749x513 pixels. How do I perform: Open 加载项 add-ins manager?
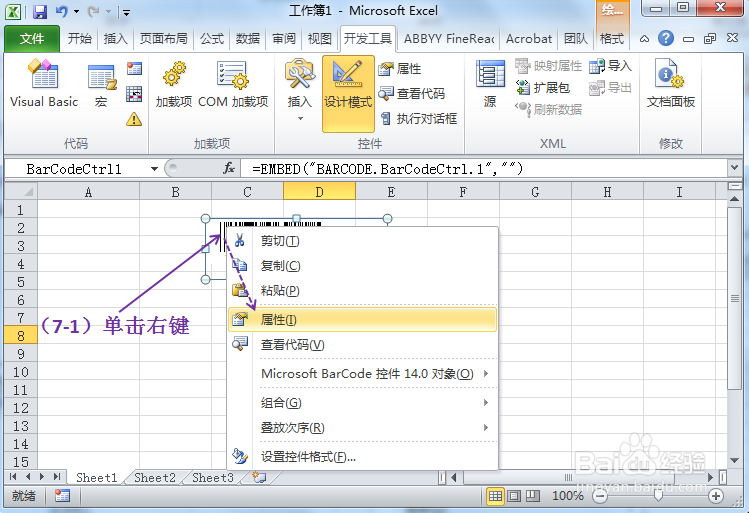click(174, 84)
